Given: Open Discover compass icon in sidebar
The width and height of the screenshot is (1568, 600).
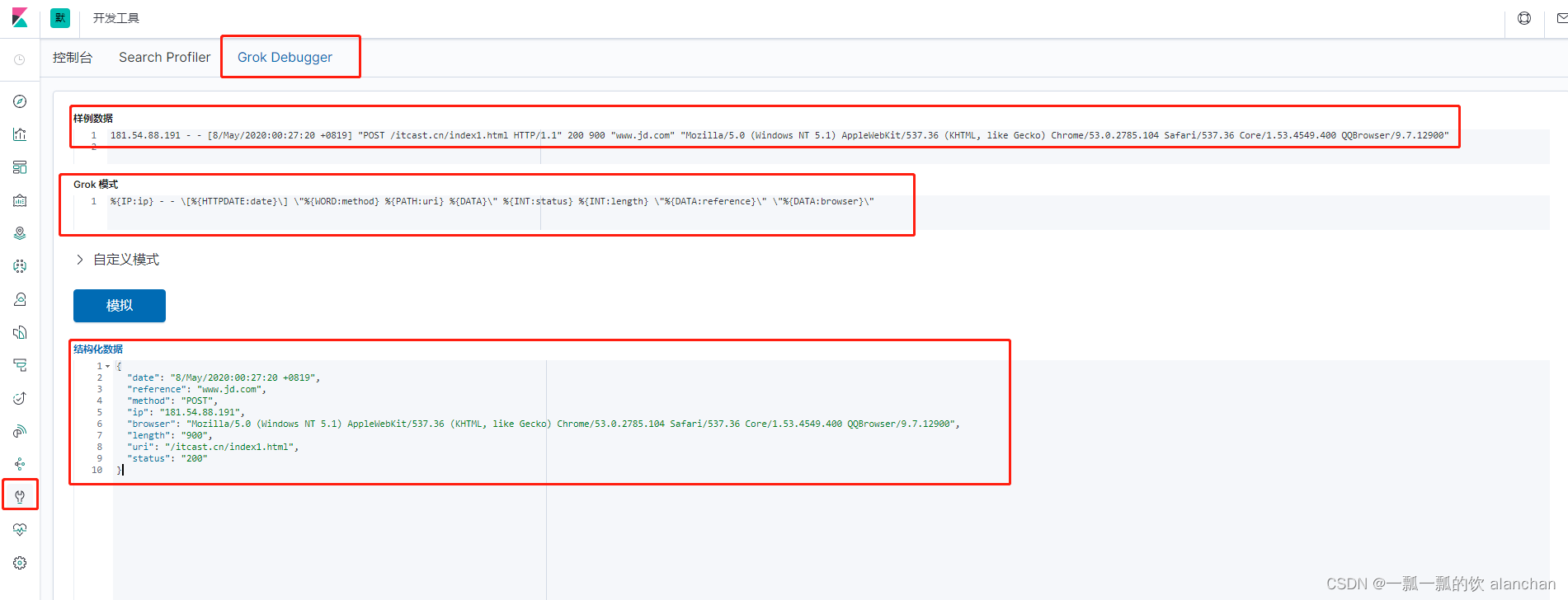Looking at the screenshot, I should click(x=20, y=101).
